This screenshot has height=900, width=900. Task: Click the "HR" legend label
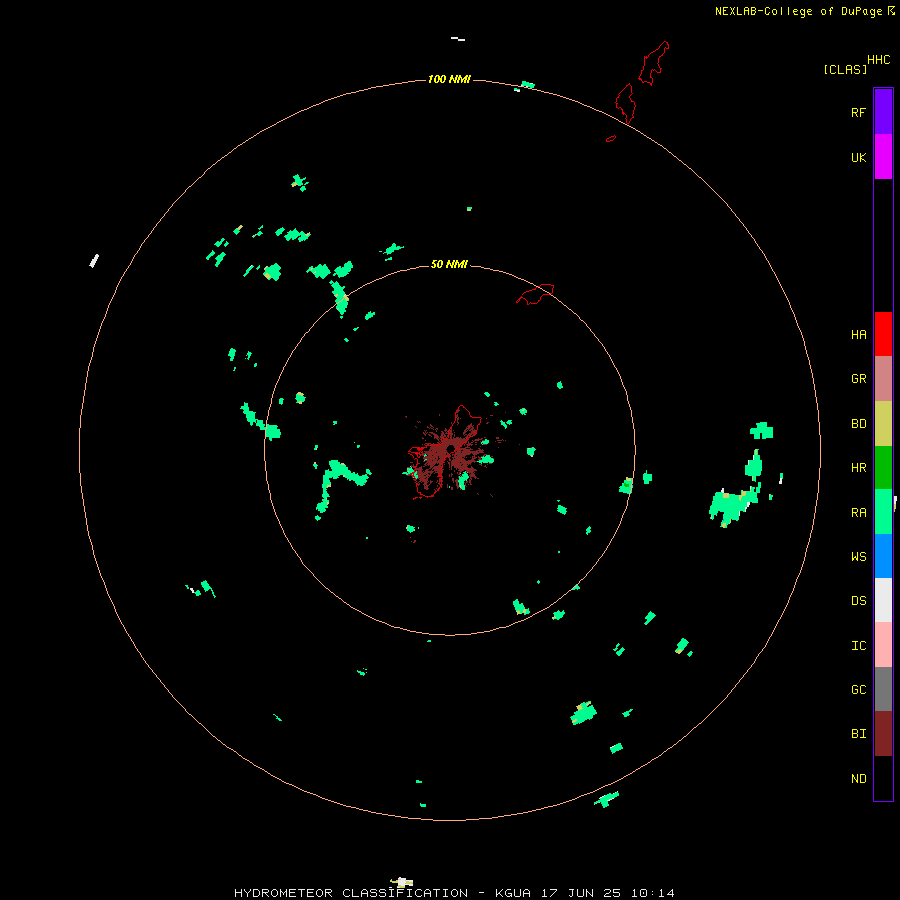[858, 468]
